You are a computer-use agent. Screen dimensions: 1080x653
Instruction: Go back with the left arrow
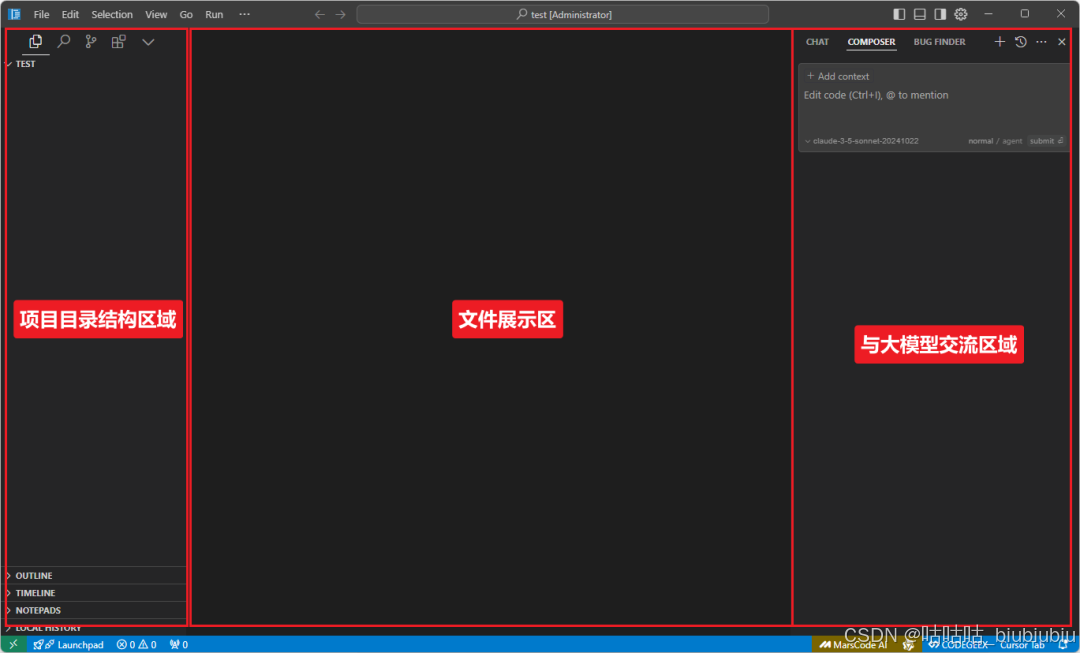[320, 14]
